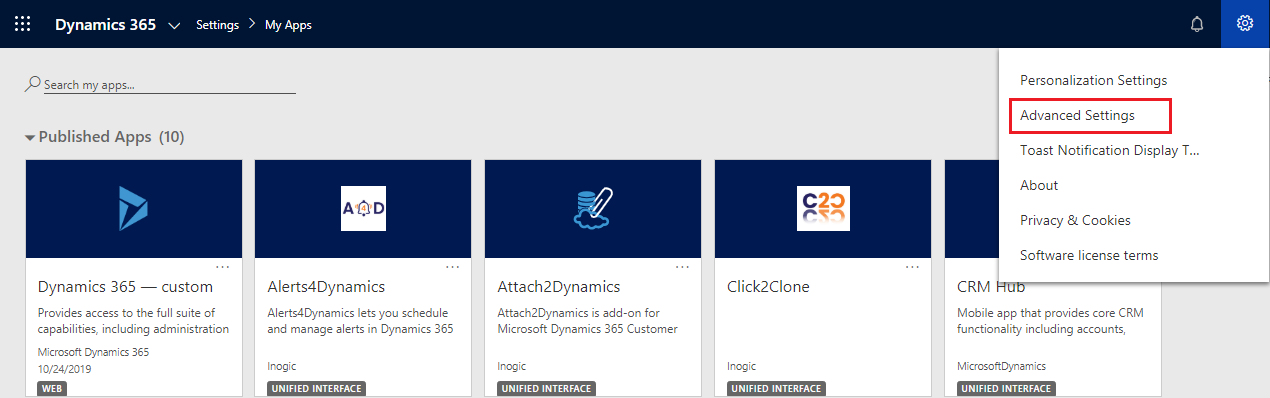
Task: Open the app launcher waffle icon
Action: [x=22, y=24]
